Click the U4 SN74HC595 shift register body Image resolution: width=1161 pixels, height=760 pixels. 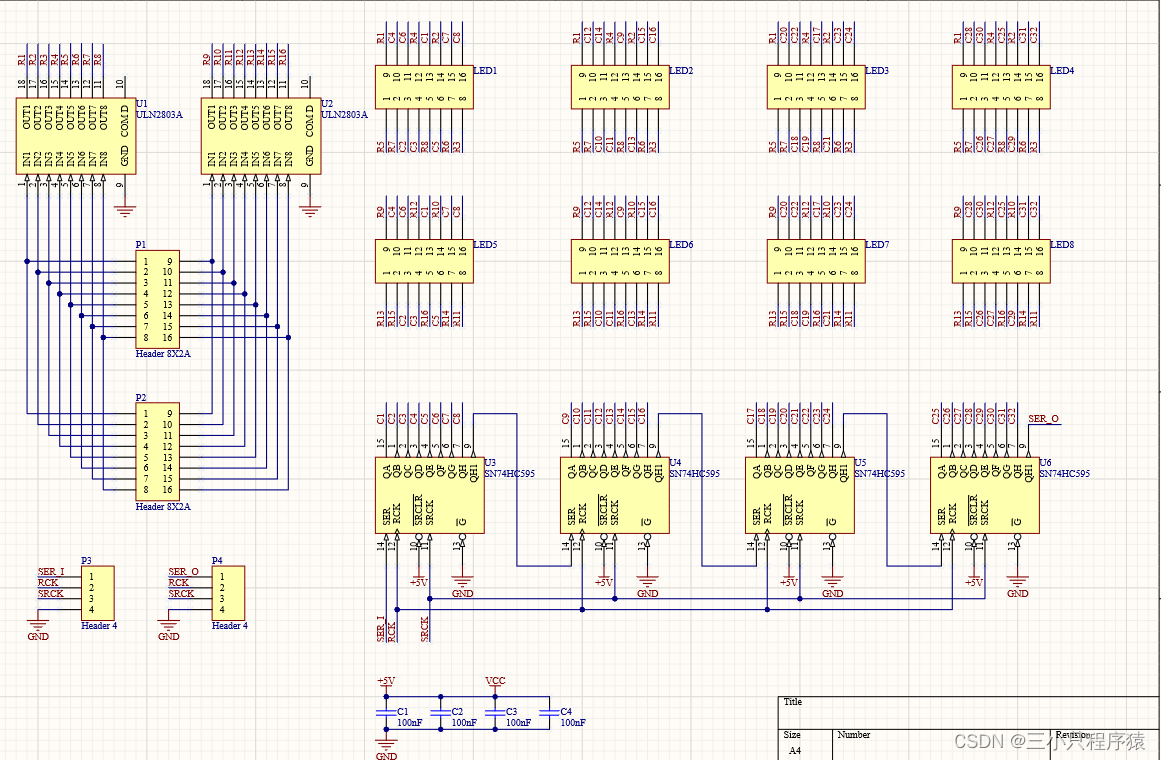click(615, 496)
